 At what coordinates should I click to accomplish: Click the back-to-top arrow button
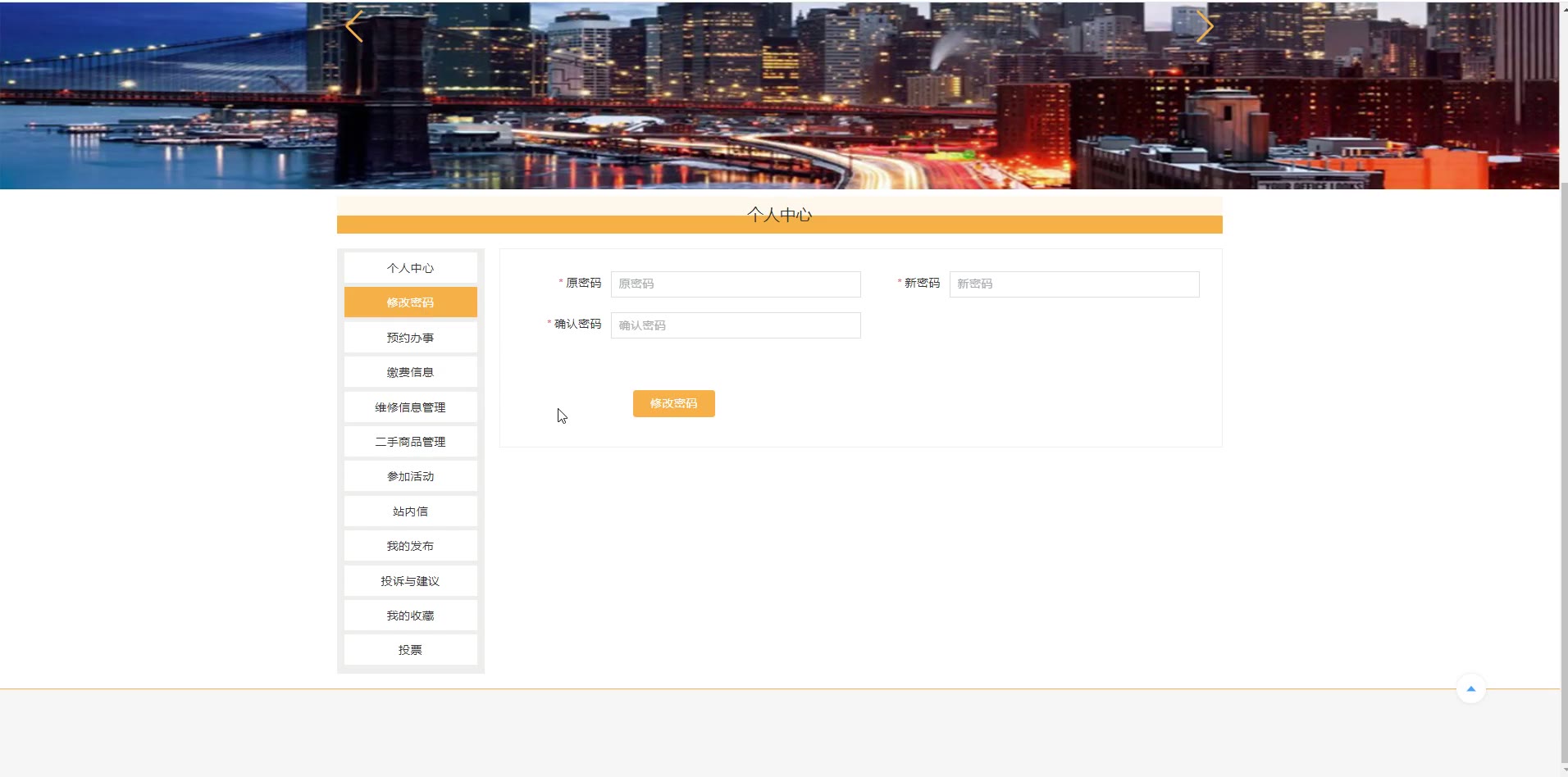[1470, 688]
